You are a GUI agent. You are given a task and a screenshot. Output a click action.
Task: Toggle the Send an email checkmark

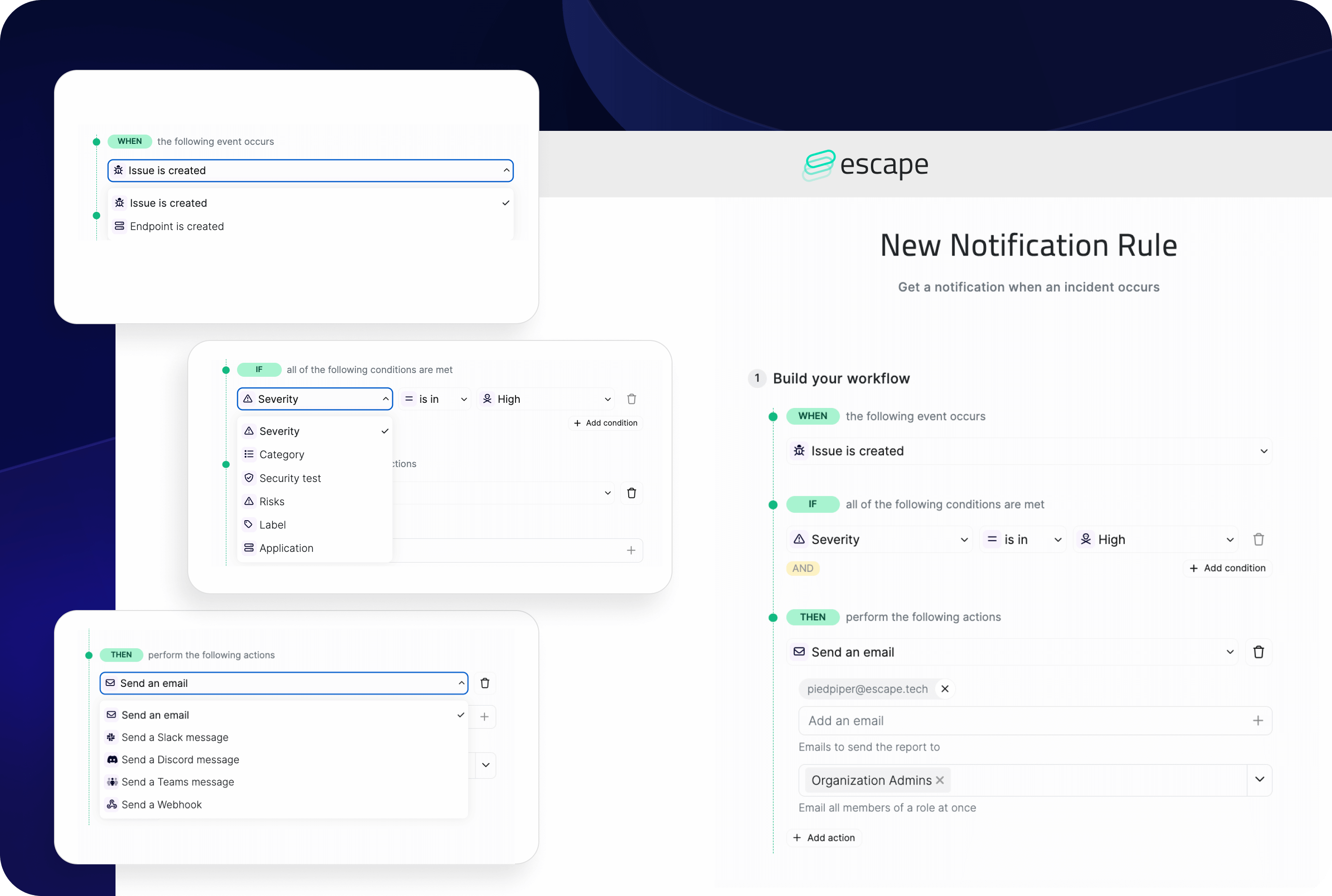pyautogui.click(x=461, y=714)
